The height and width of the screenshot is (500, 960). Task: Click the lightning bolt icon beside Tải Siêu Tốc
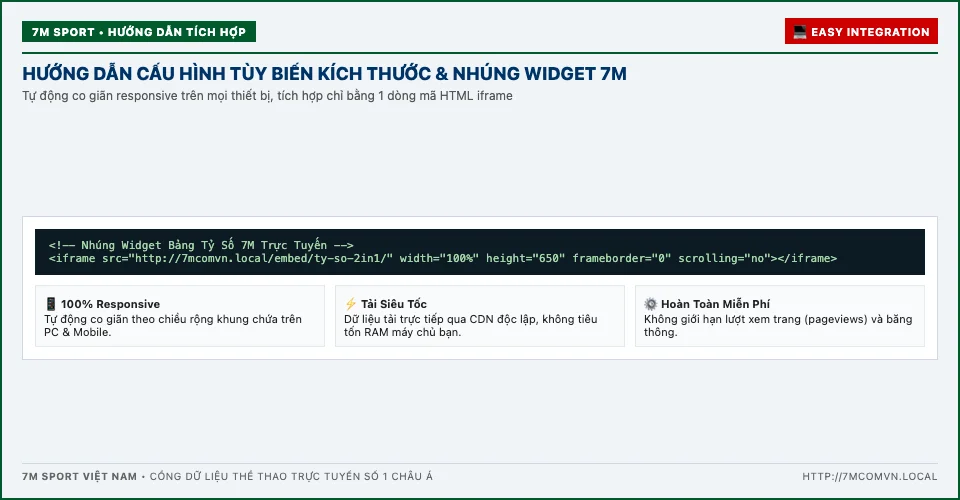pyautogui.click(x=350, y=304)
